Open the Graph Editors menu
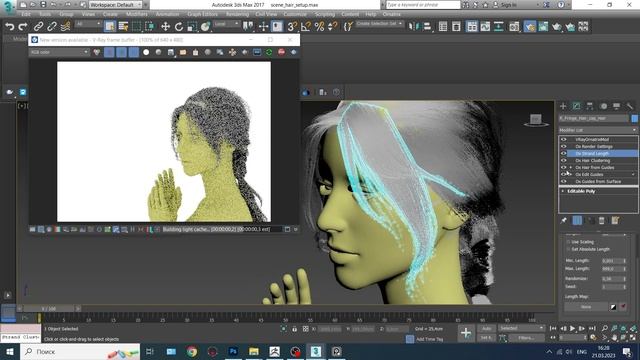The width and height of the screenshot is (640, 360). pos(202,14)
